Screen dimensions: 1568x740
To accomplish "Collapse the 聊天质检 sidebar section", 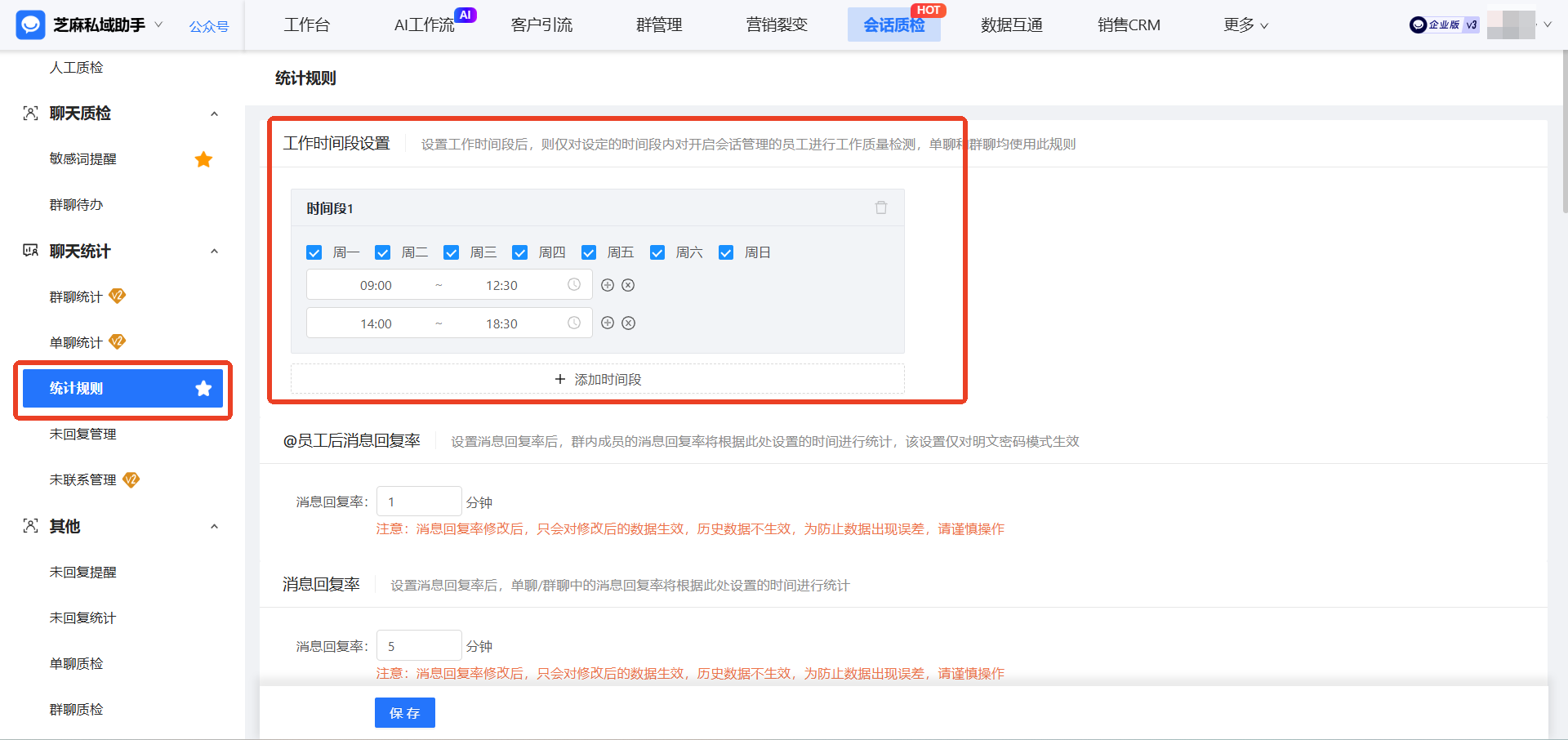I will coord(214,114).
